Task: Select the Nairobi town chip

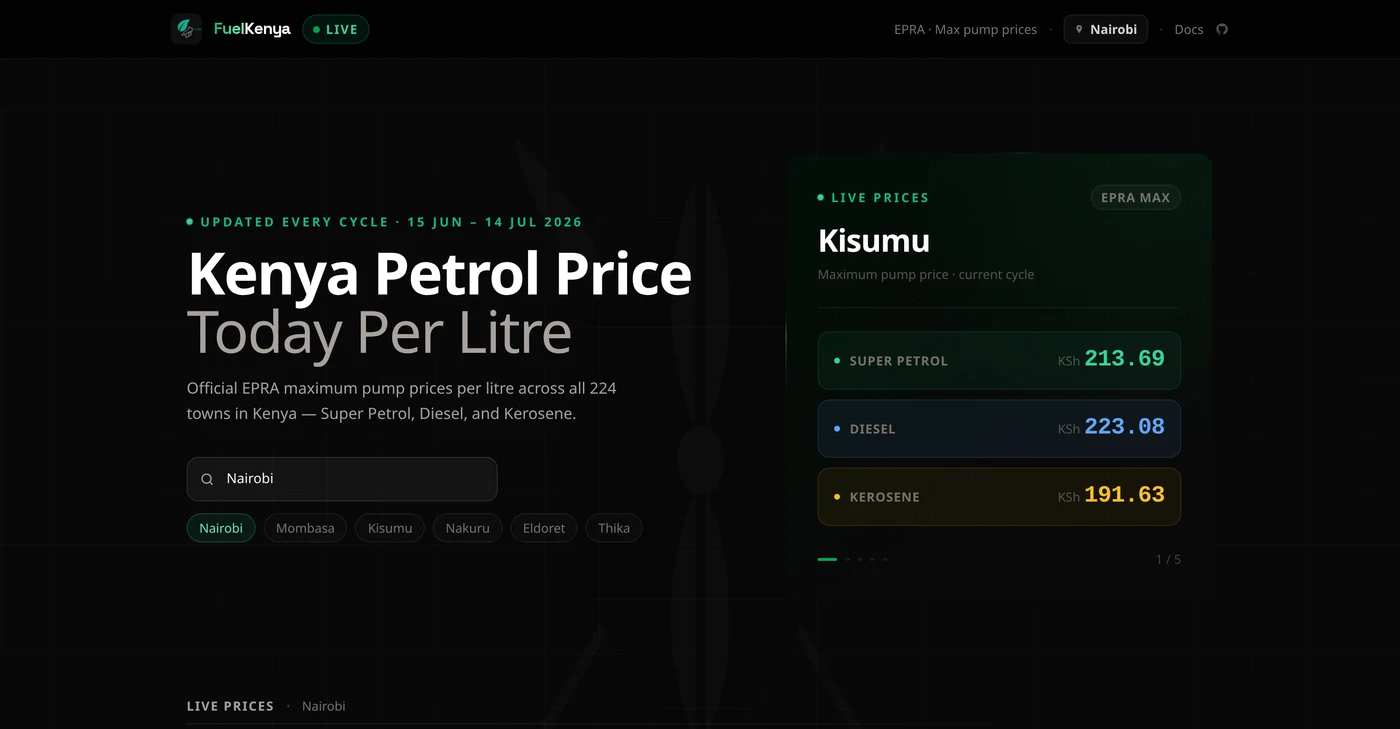Action: tap(221, 528)
